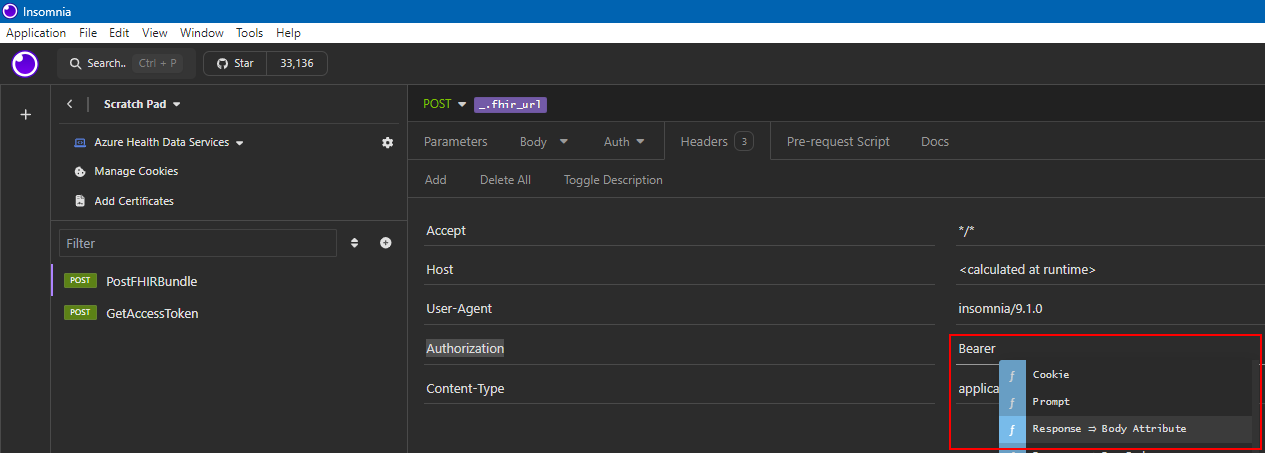Open the View menu
The image size is (1265, 453).
tap(154, 33)
